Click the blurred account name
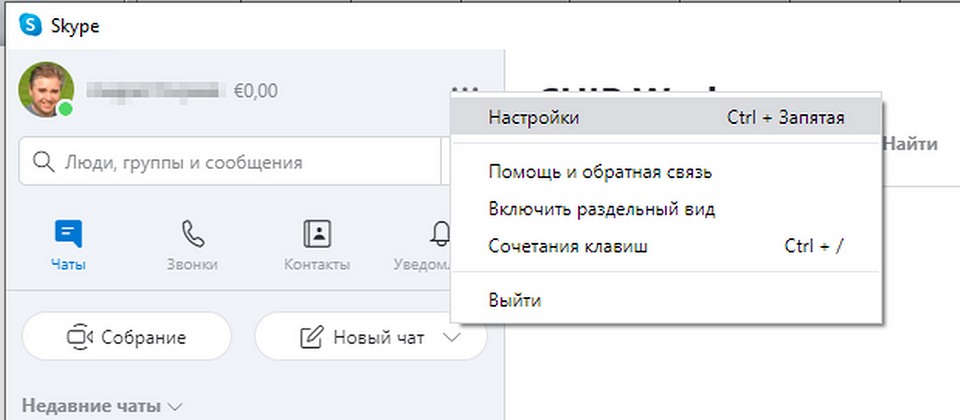The image size is (960, 420). [152, 91]
